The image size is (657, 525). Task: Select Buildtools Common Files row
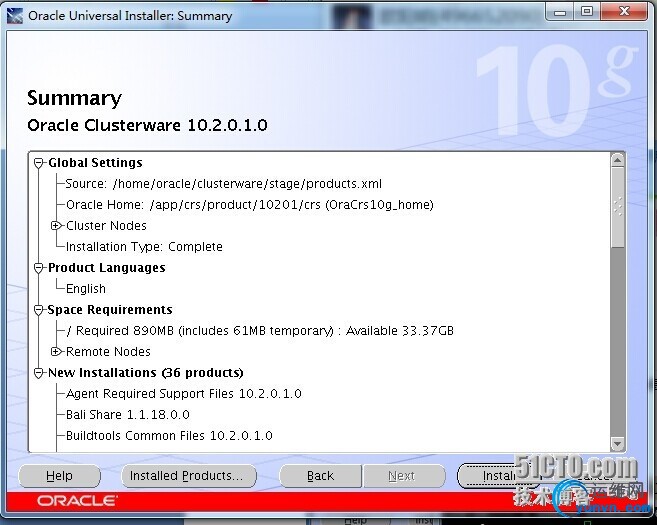coord(169,435)
